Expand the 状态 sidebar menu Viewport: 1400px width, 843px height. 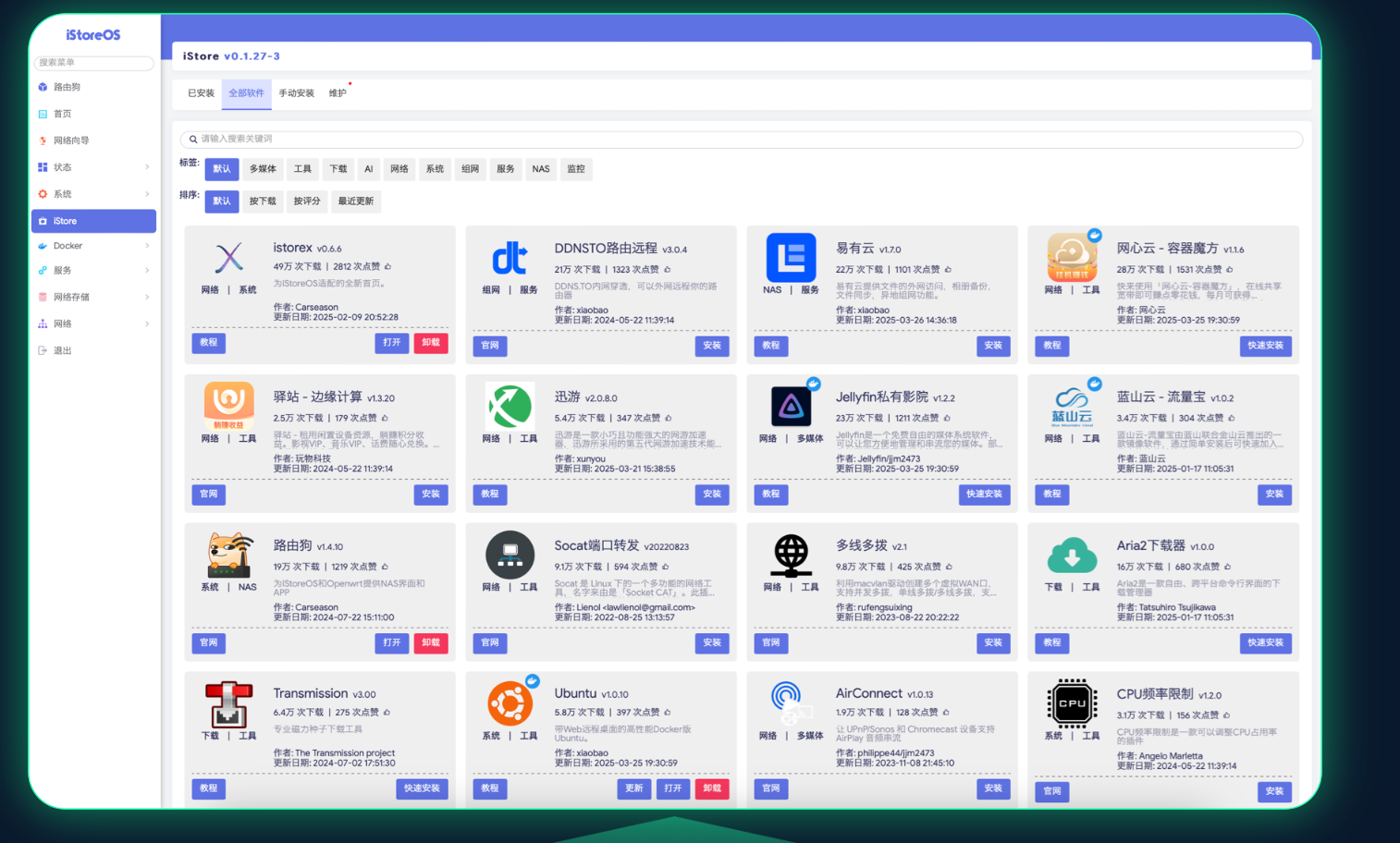(x=92, y=167)
